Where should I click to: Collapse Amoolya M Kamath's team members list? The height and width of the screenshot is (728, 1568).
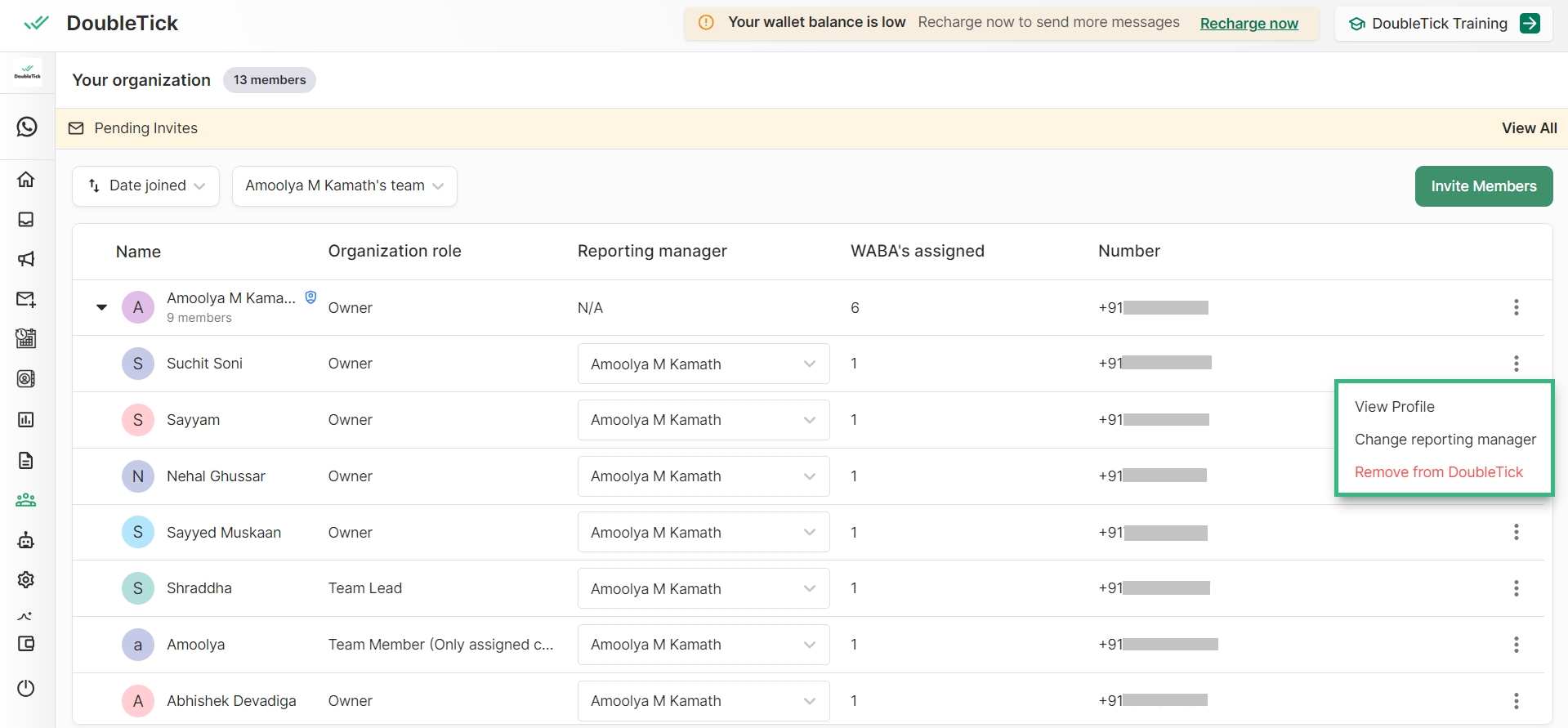[101, 307]
